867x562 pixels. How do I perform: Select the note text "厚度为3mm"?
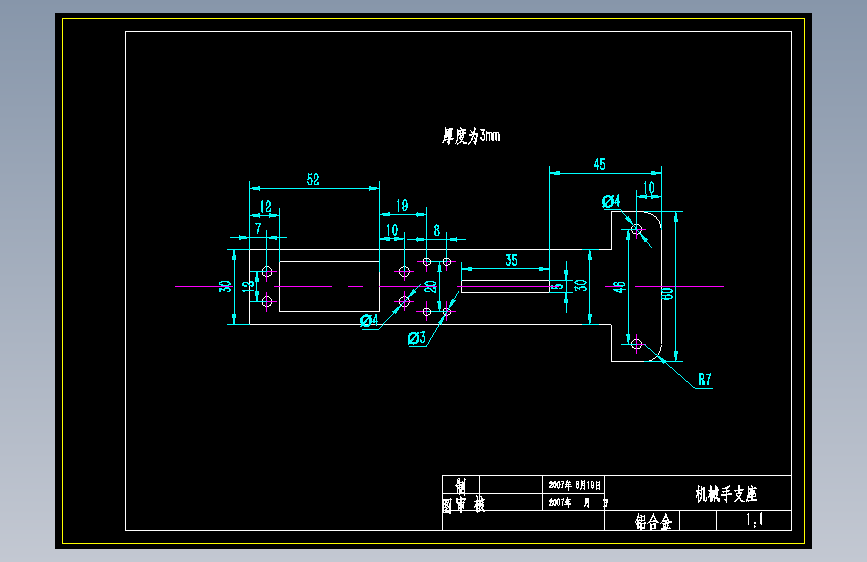(471, 136)
